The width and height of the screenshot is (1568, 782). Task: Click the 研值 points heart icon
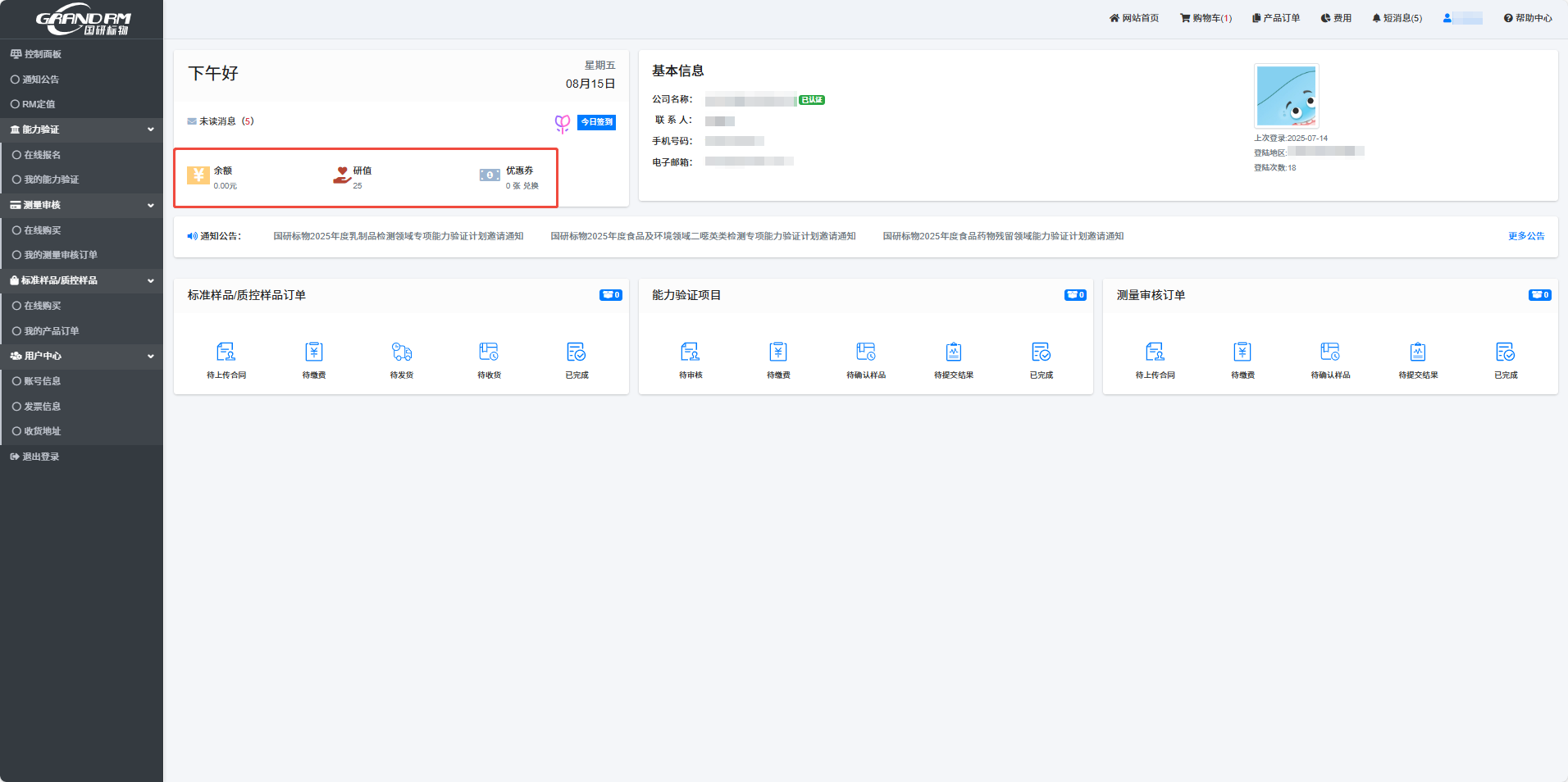(342, 175)
